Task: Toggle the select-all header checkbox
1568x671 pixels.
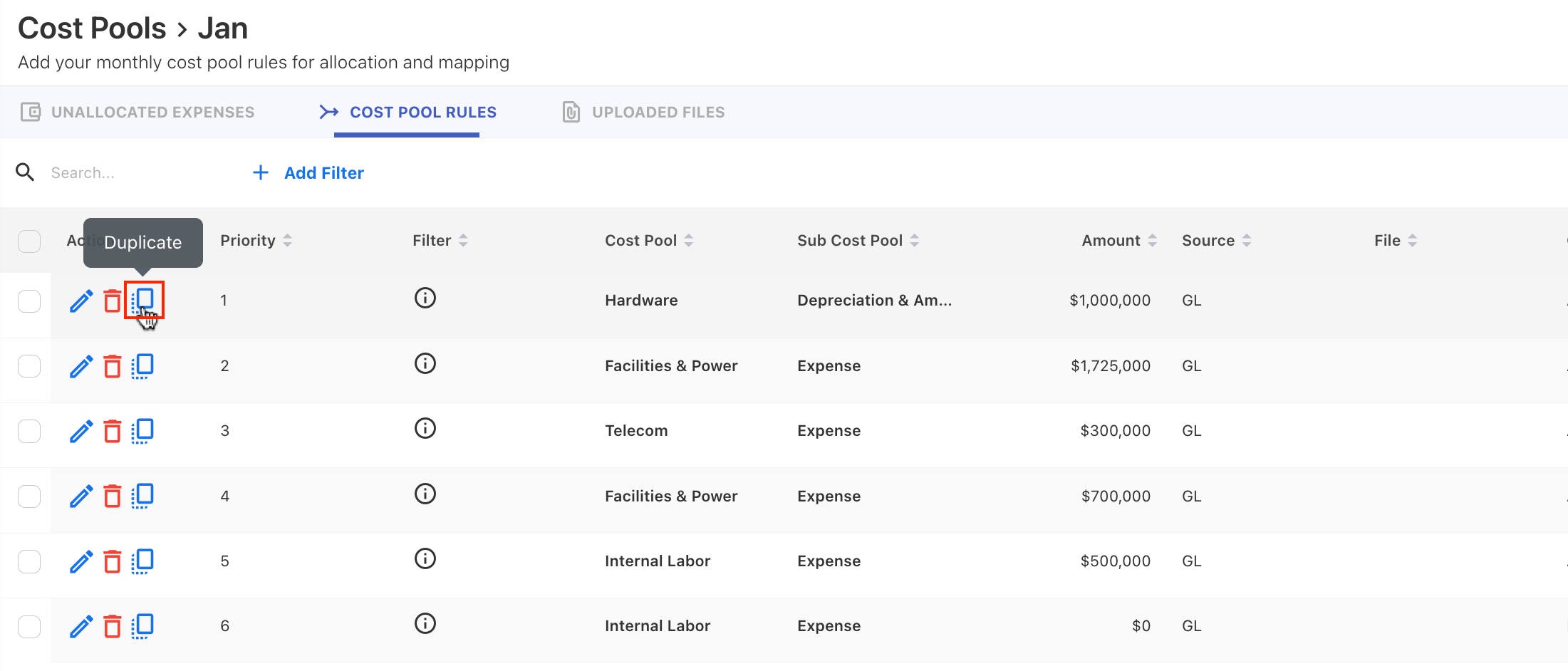Action: [29, 241]
